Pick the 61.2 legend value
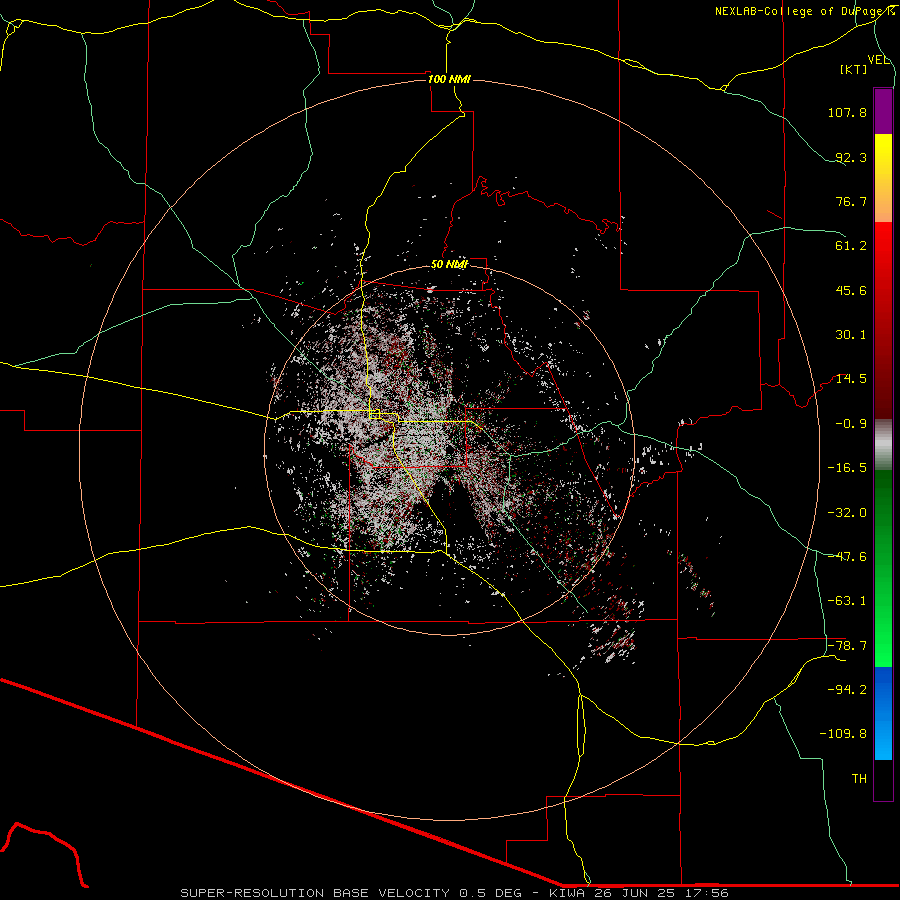The height and width of the screenshot is (900, 900). pos(851,246)
